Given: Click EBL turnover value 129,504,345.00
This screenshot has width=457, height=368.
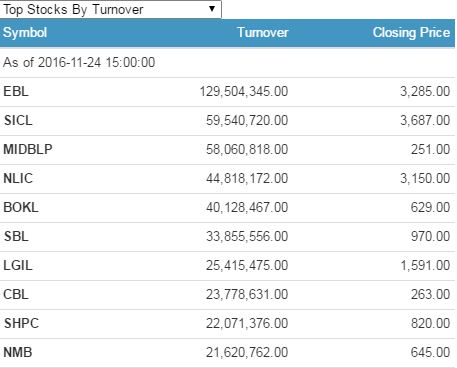Looking at the screenshot, I should coord(244,91).
